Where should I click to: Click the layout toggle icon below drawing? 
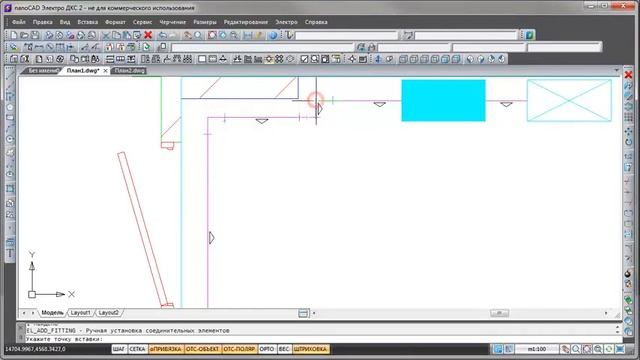pyautogui.click(x=303, y=313)
